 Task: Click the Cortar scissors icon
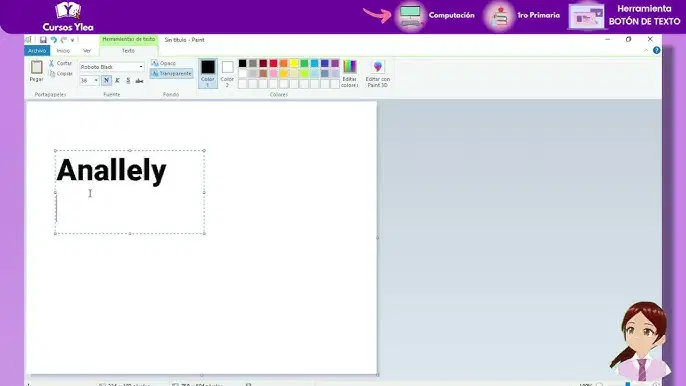click(x=52, y=63)
